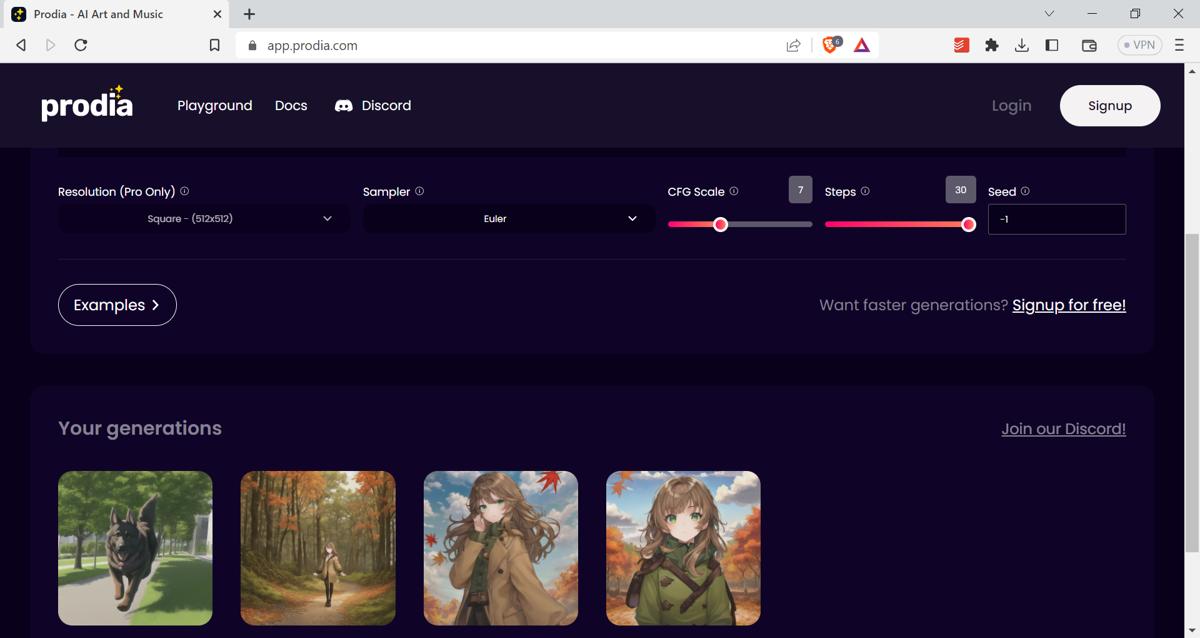Open the browser extensions puzzle icon

[991, 44]
